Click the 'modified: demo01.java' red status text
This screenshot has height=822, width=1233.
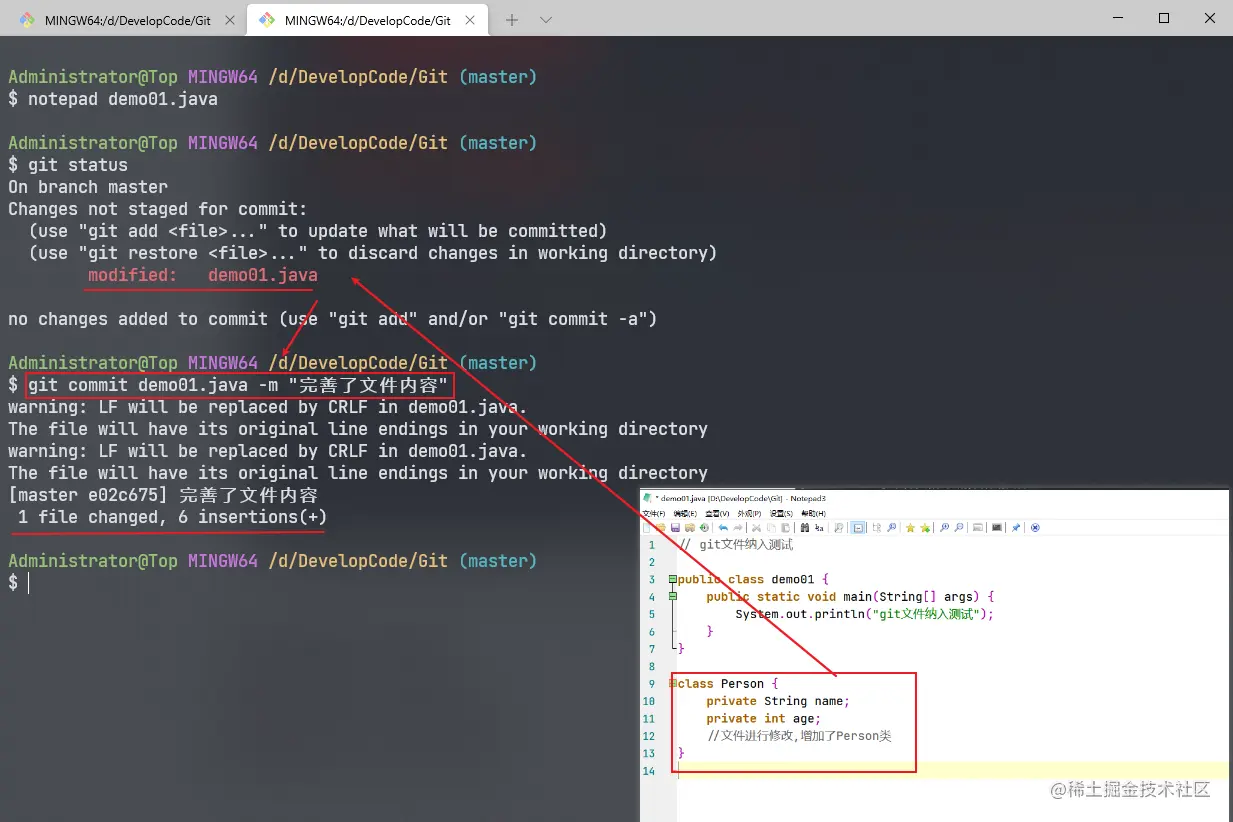pyautogui.click(x=203, y=275)
